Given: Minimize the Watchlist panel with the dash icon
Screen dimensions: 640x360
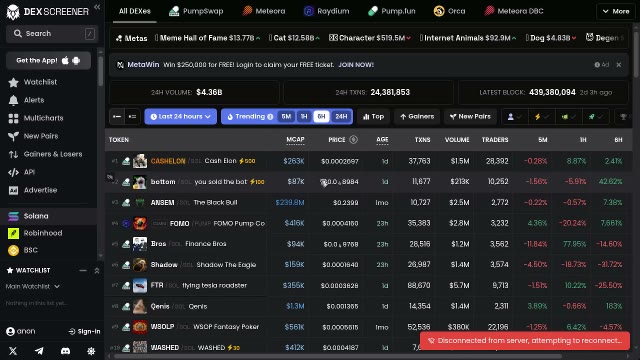Looking at the screenshot, I should [x=83, y=271].
